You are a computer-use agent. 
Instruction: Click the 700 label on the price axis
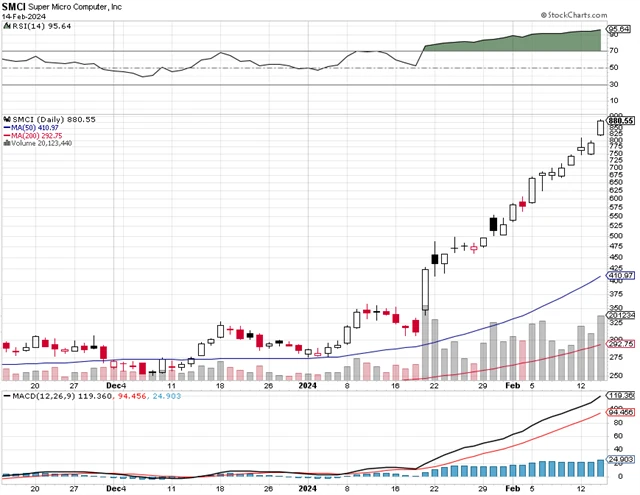pyautogui.click(x=616, y=167)
